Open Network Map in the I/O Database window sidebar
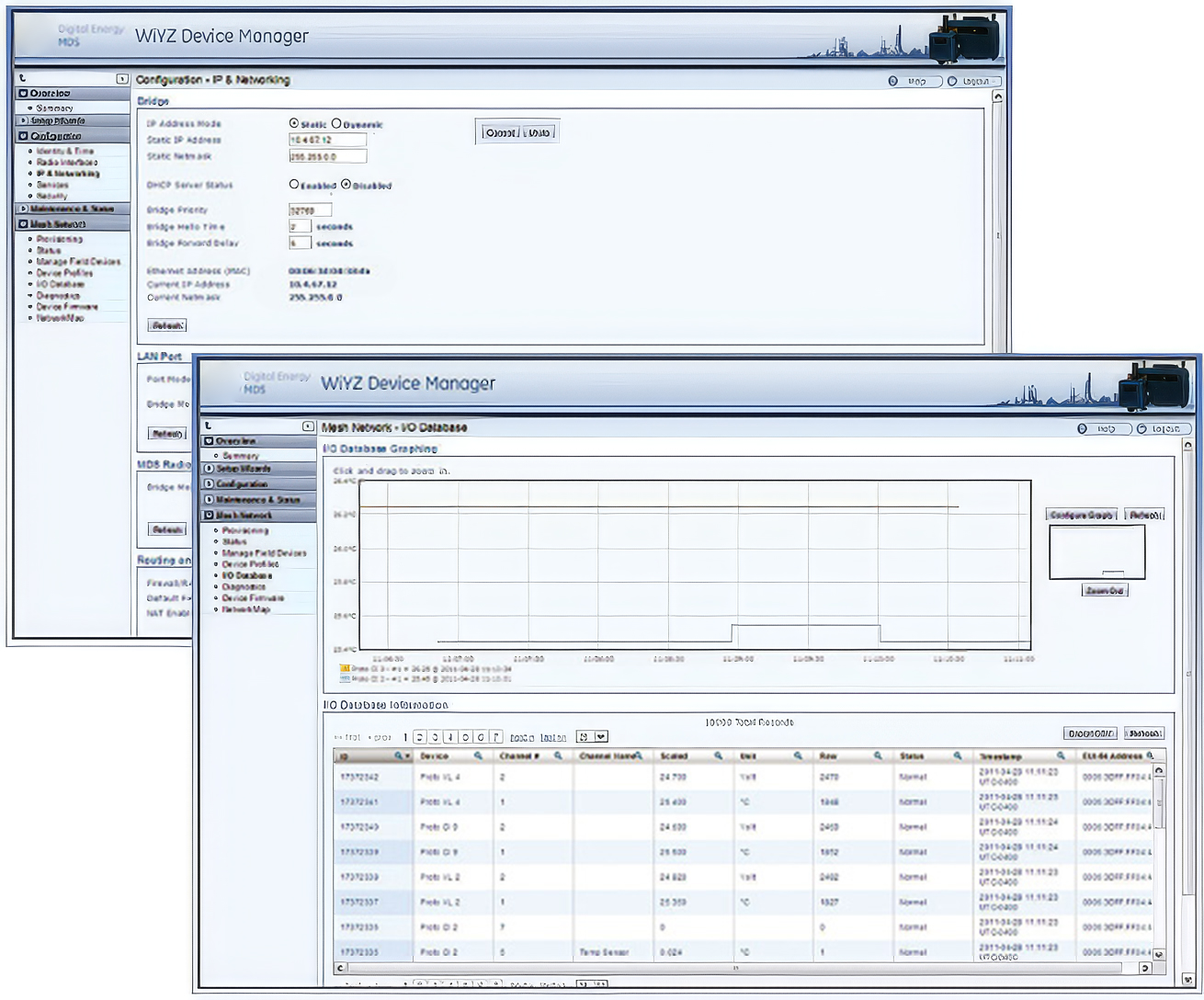Viewport: 1204px width, 1000px height. 246,609
